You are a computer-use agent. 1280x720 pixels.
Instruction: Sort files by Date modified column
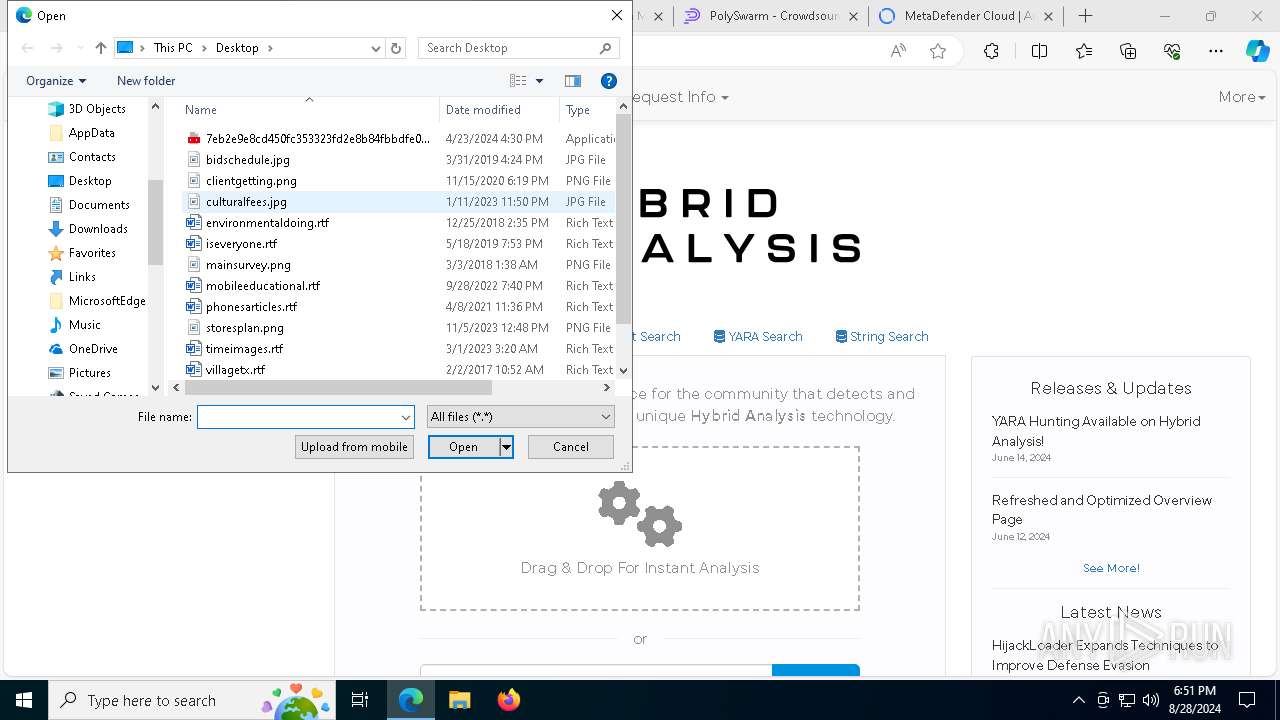point(500,110)
